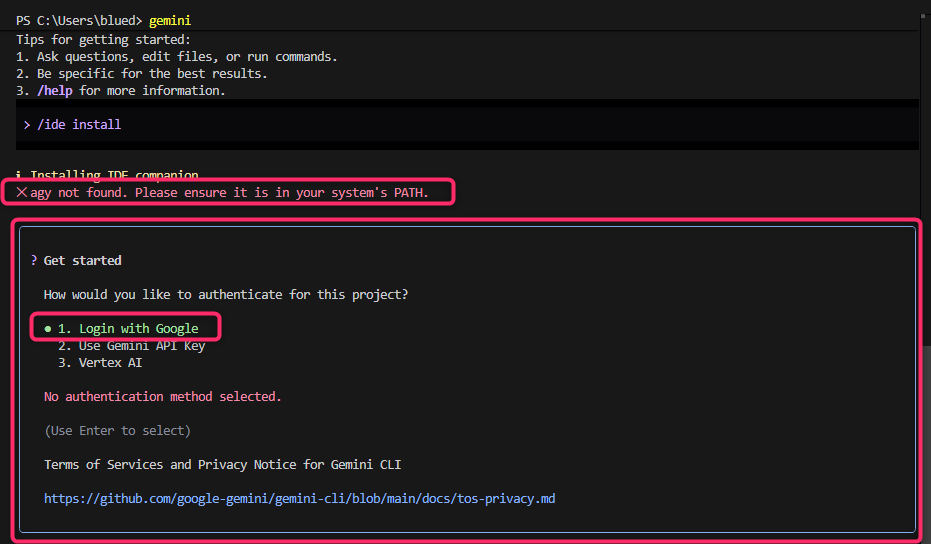This screenshot has width=931, height=544.
Task: Click the authentication question text
Action: point(226,294)
